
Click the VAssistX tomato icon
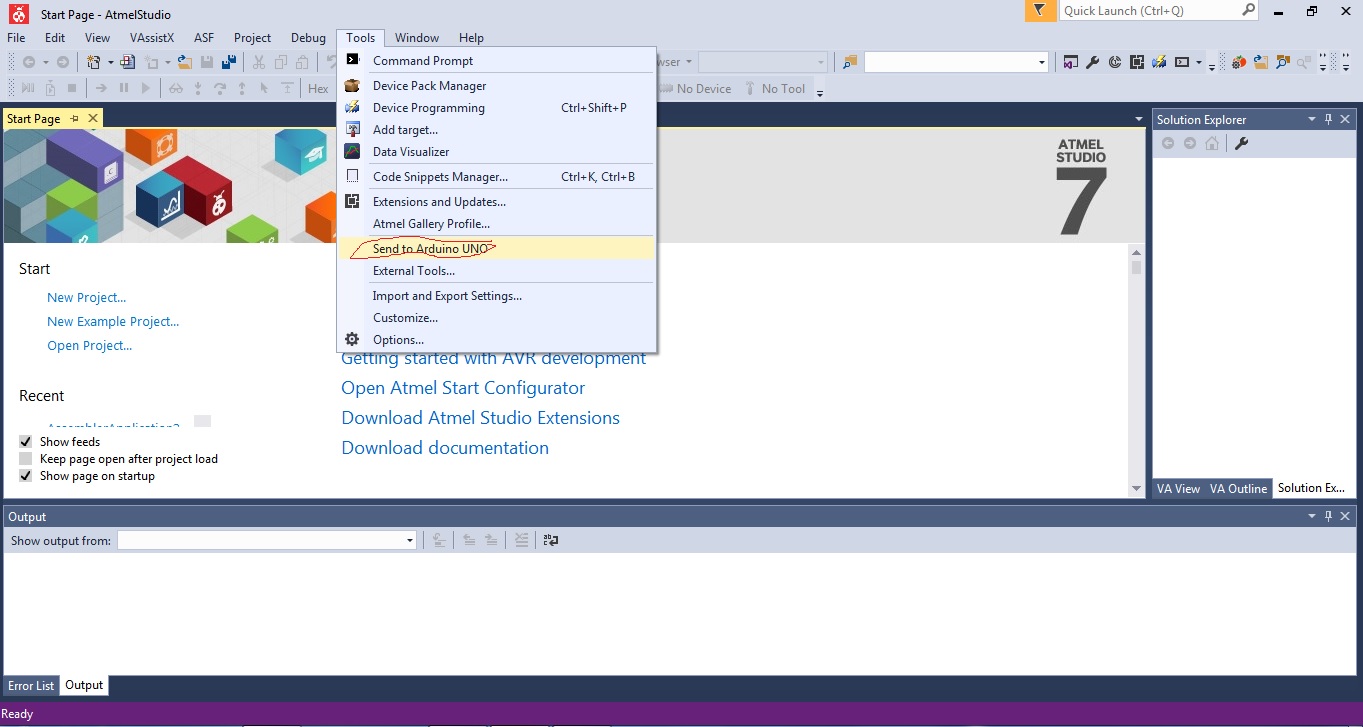click(x=1238, y=62)
